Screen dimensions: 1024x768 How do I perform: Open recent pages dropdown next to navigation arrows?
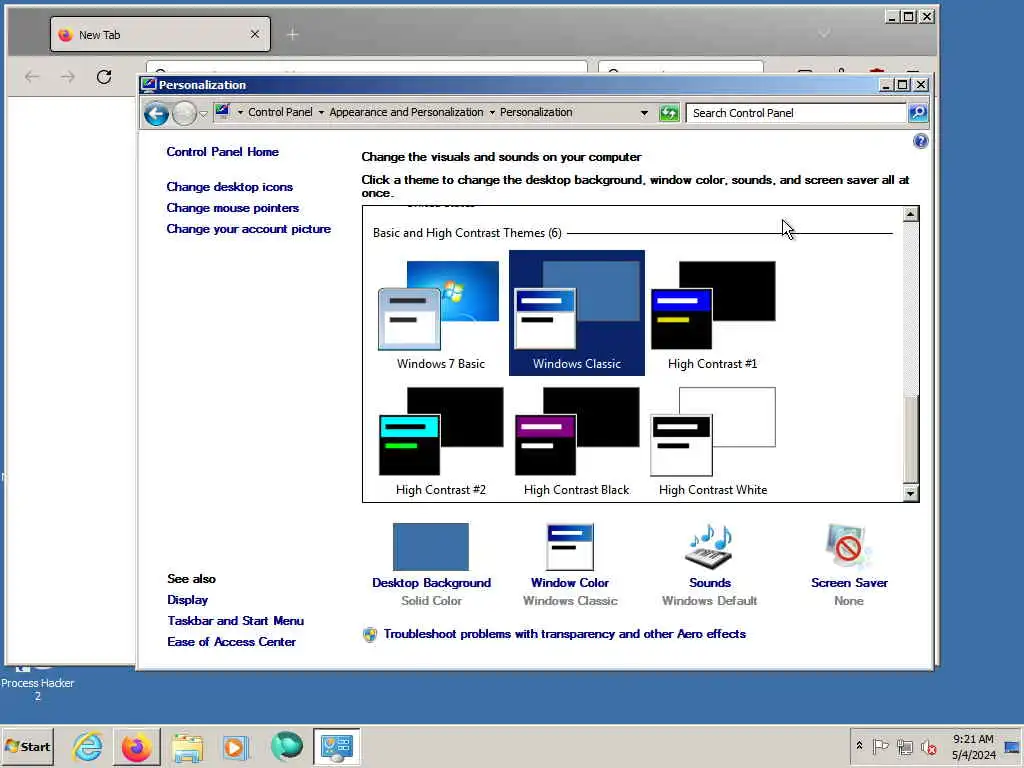coord(203,114)
